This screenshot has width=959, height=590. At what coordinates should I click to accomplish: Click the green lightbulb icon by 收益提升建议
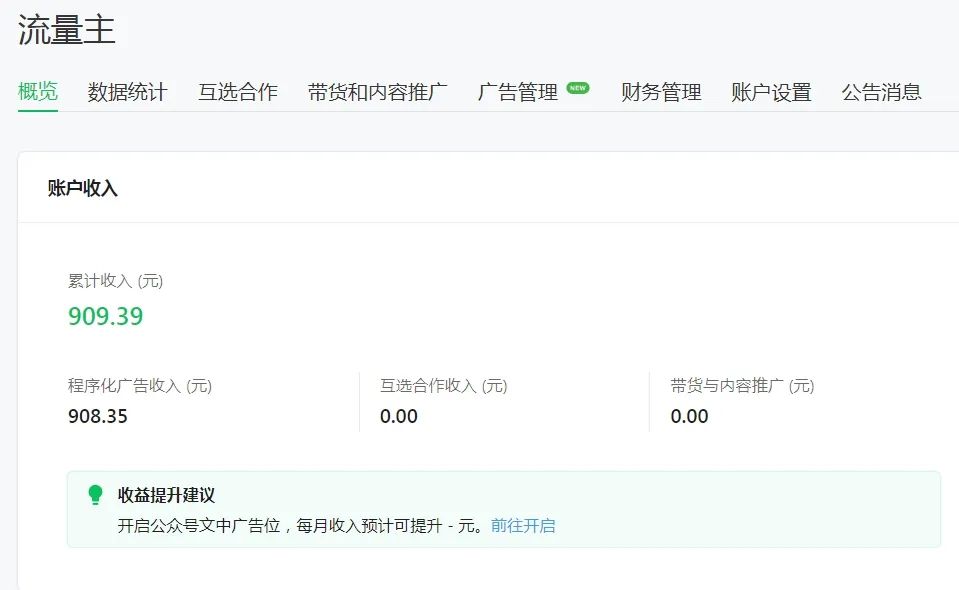(95, 495)
